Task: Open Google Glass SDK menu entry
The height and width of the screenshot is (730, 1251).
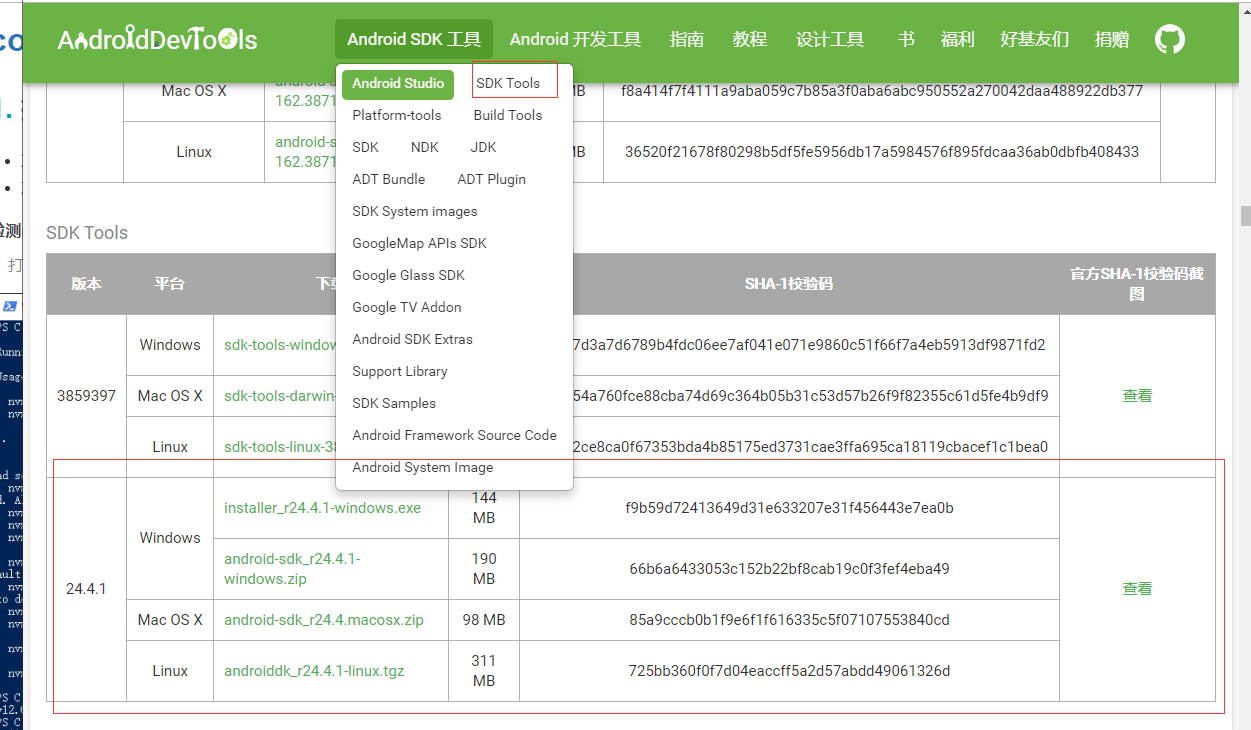Action: point(409,276)
